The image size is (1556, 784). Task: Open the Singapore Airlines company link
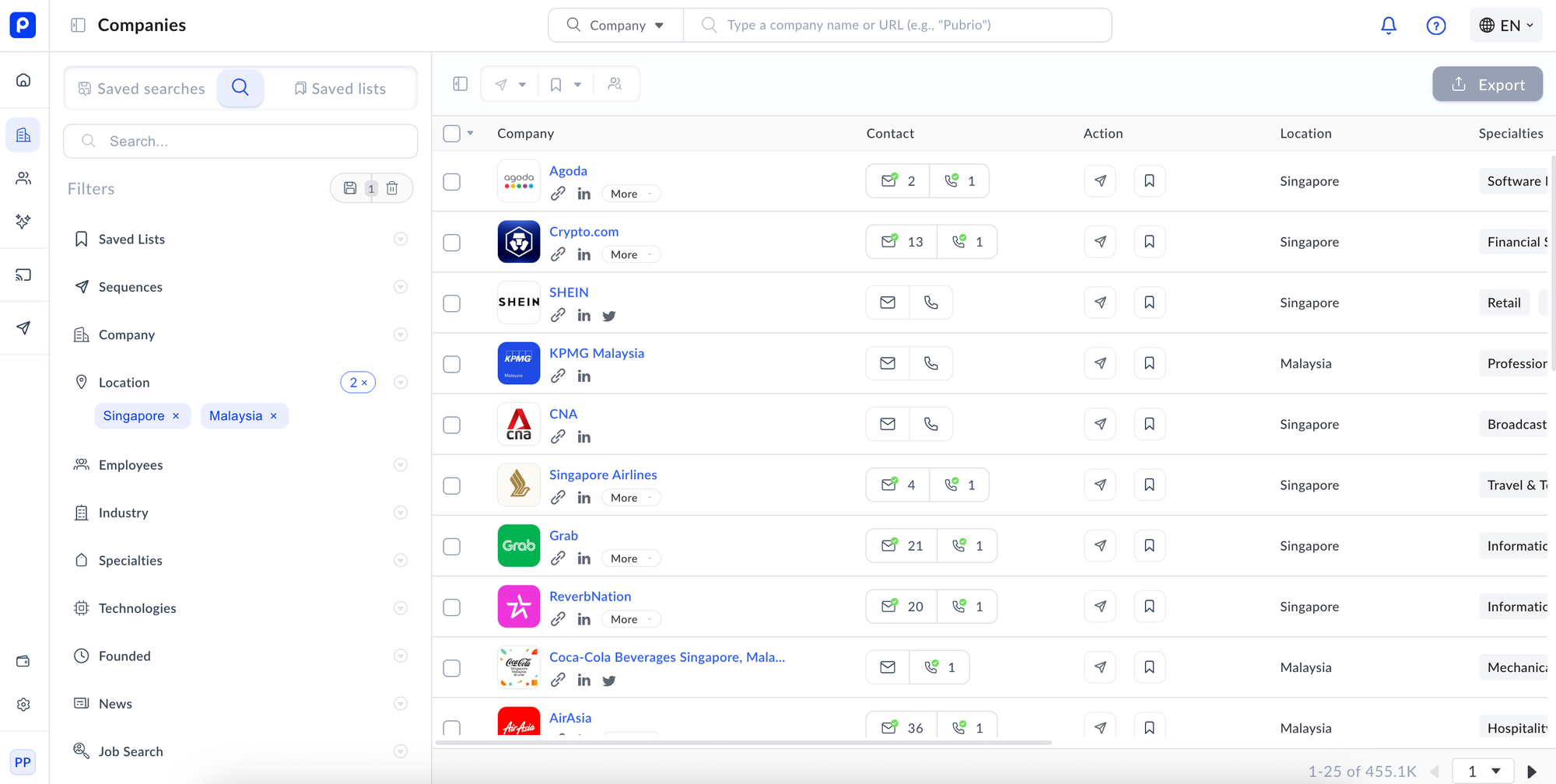tap(603, 475)
